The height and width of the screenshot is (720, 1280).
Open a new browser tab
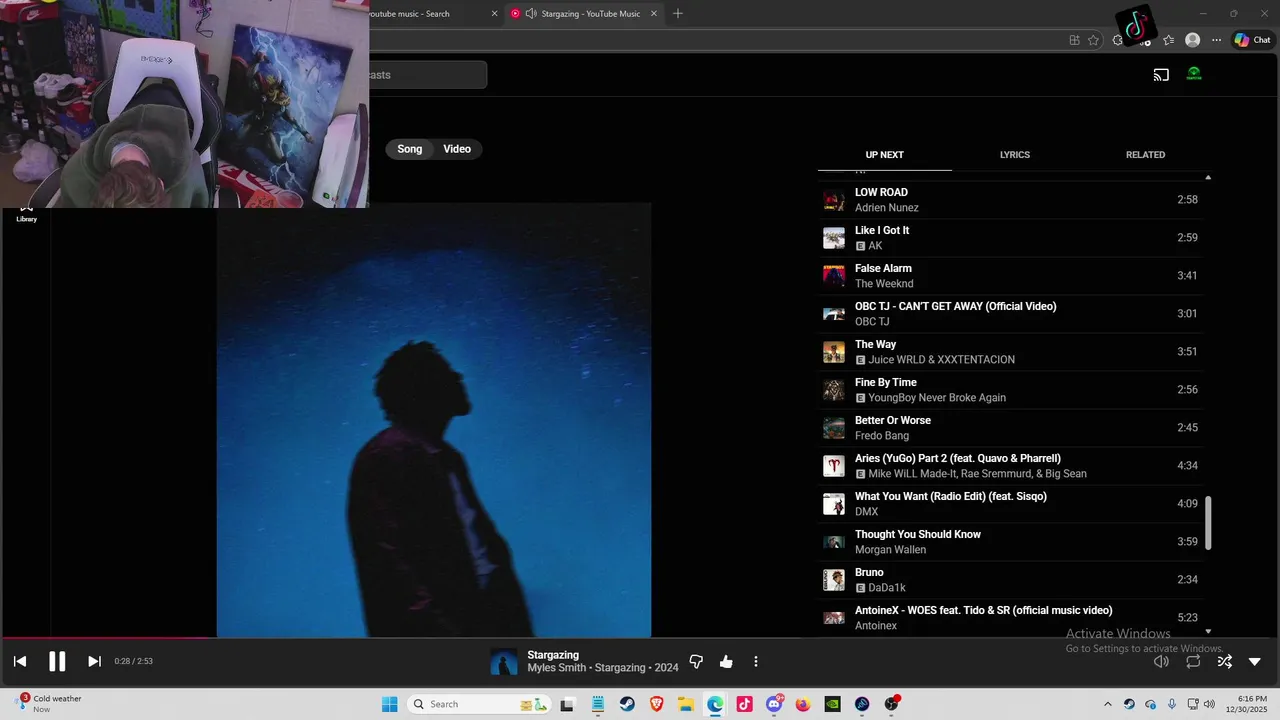tap(678, 13)
